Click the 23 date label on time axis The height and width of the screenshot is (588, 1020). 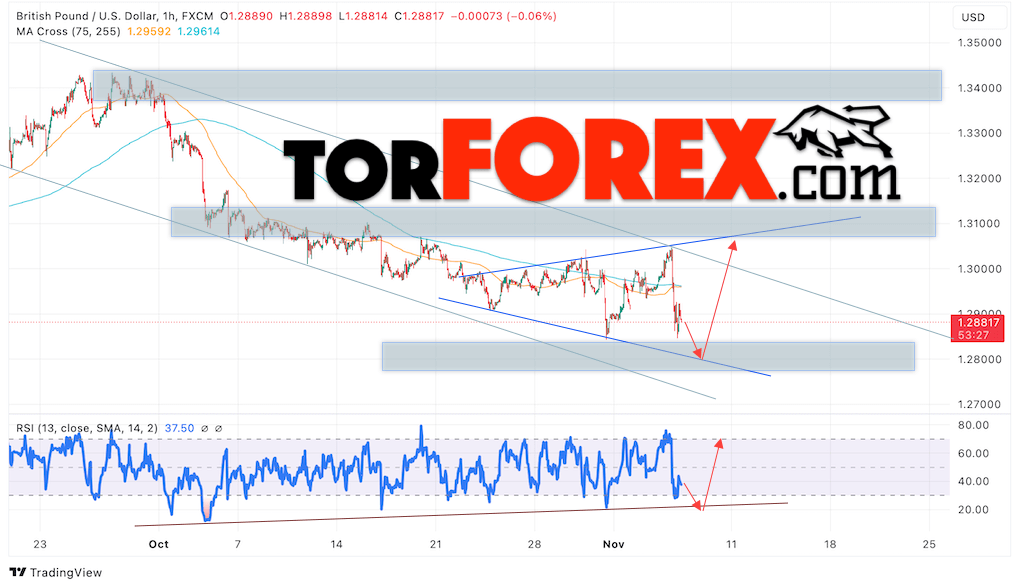pos(40,544)
